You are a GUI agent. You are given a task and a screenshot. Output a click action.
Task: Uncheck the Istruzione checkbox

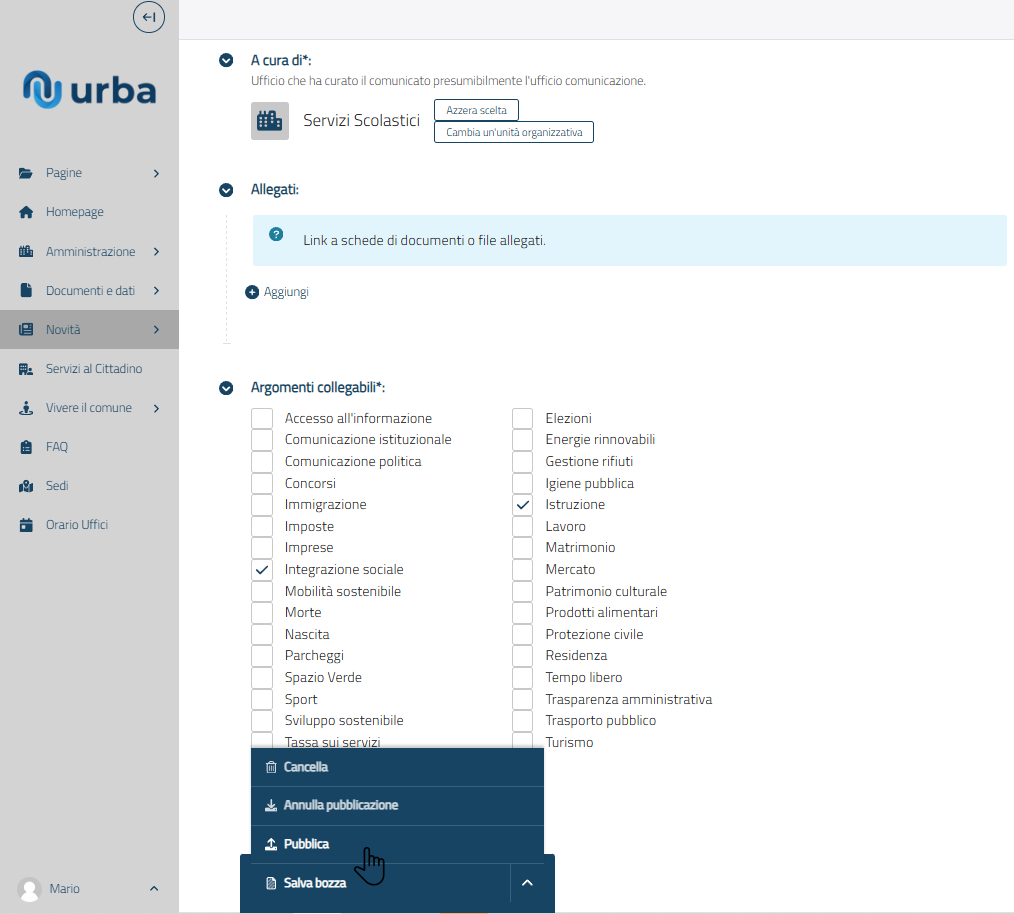pos(523,505)
